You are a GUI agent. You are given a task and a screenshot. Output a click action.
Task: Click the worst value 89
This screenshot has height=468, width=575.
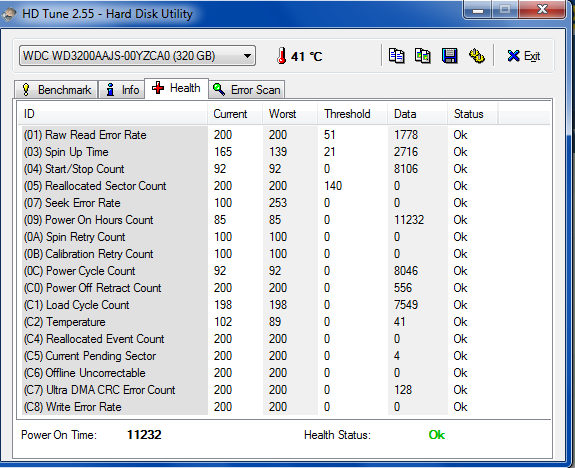[x=275, y=322]
